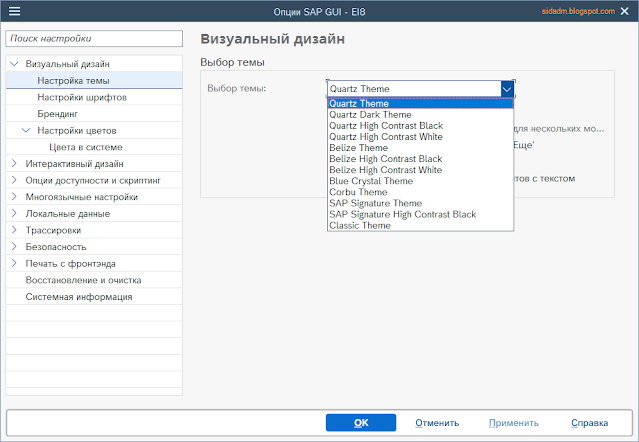Screen dimensions: 639x442
Task: Select the Трассировки tree label
Action: pyautogui.click(x=53, y=230)
